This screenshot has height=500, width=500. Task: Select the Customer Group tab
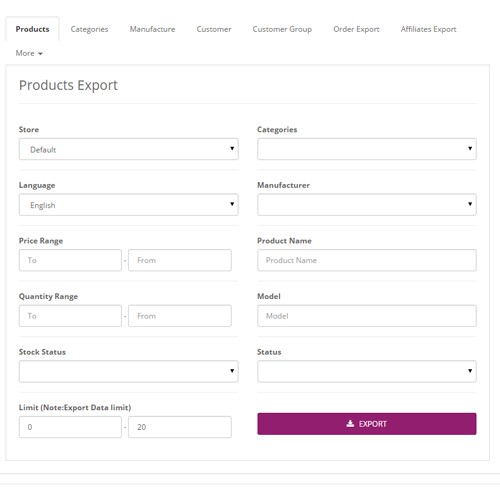(282, 29)
